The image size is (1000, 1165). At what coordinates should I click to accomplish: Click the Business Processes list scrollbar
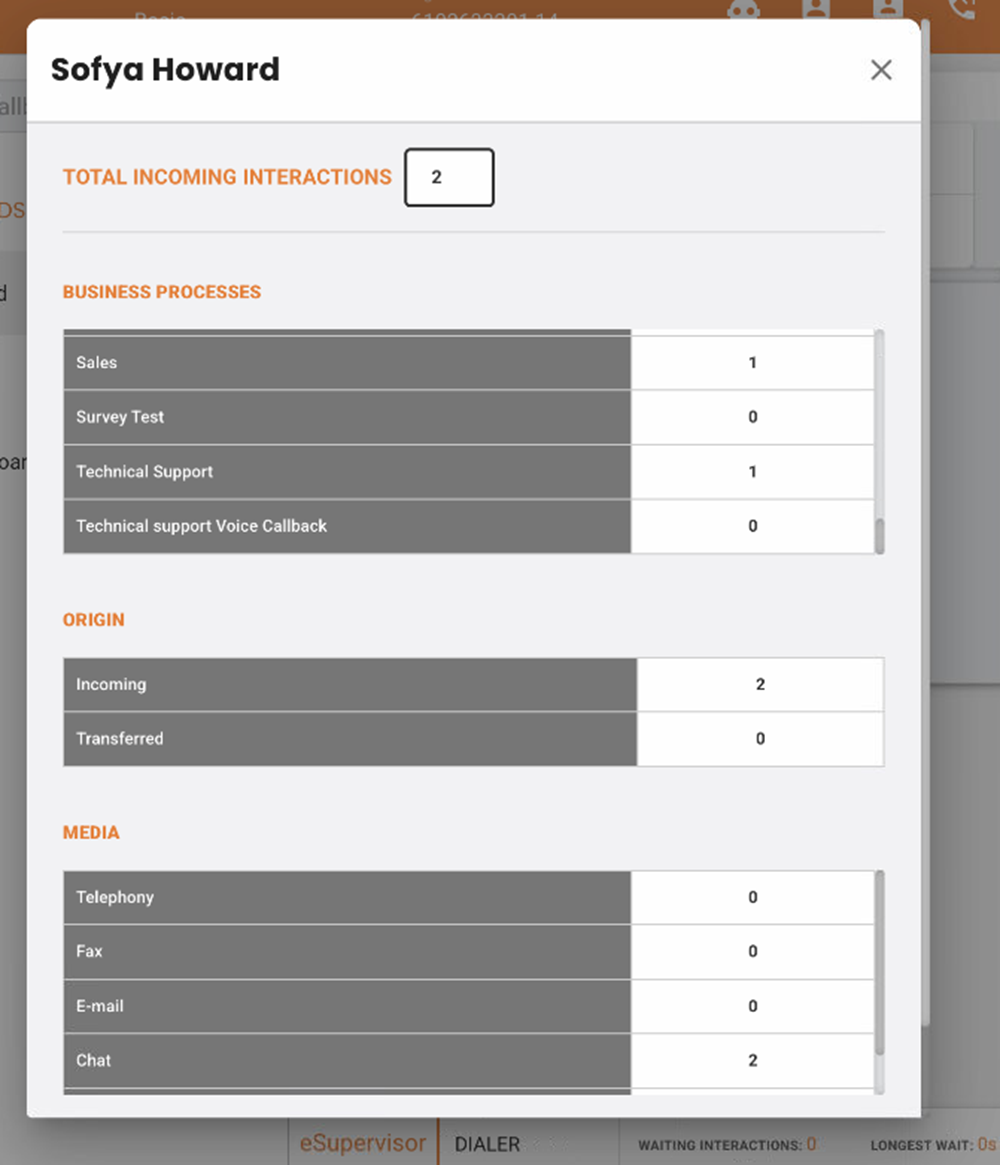coord(879,535)
